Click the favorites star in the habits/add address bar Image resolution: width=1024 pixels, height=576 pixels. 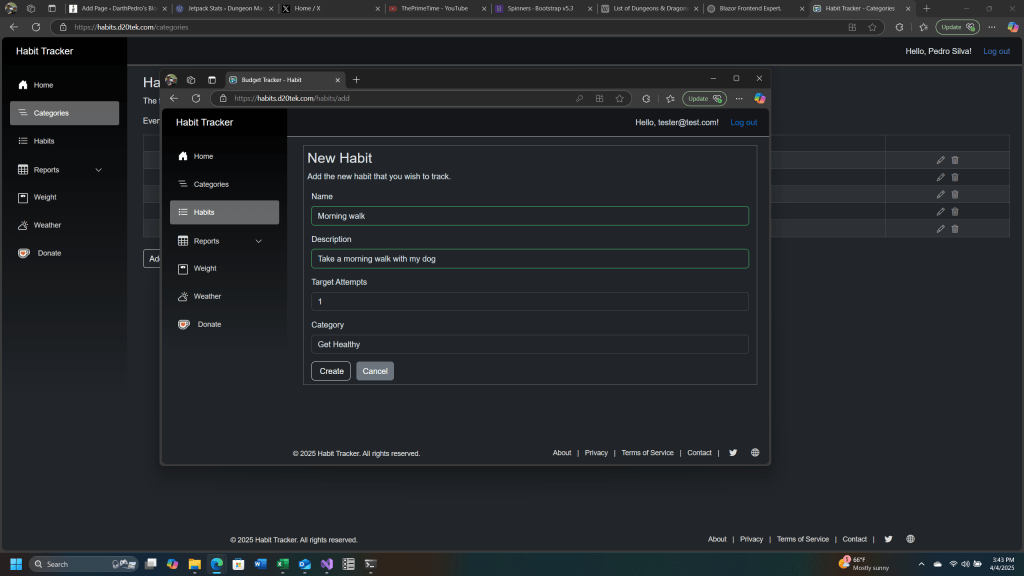[x=620, y=99]
